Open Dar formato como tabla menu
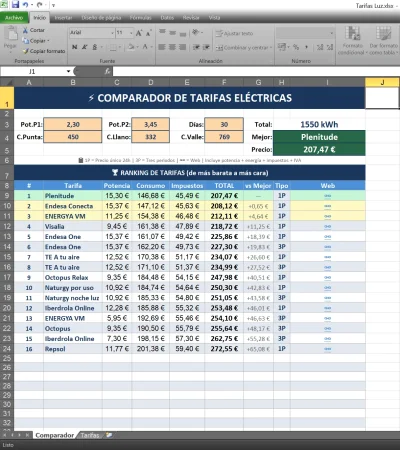400x450 pixels. tap(383, 41)
